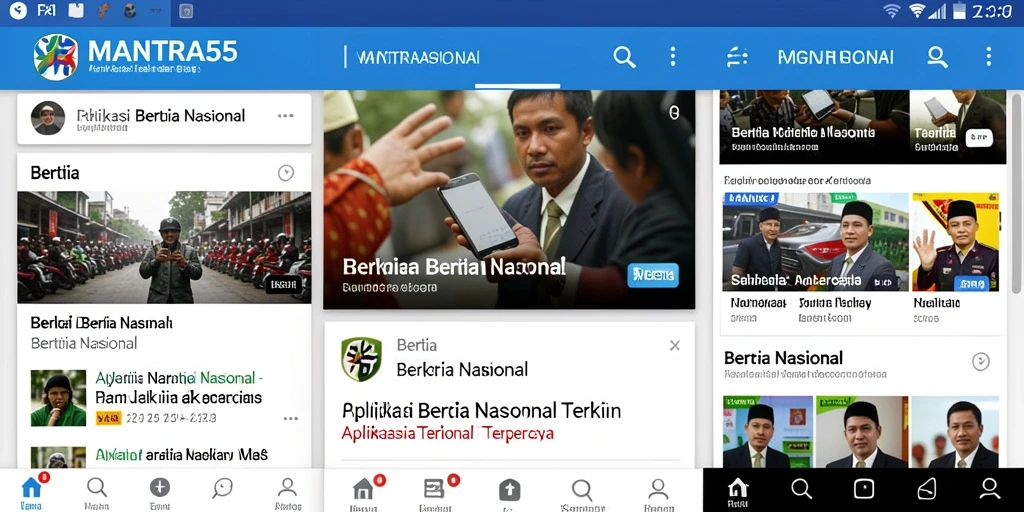Screen dimensions: 1024x512
Task: Tap Sutiite Naohay name caption
Action: tap(835, 303)
